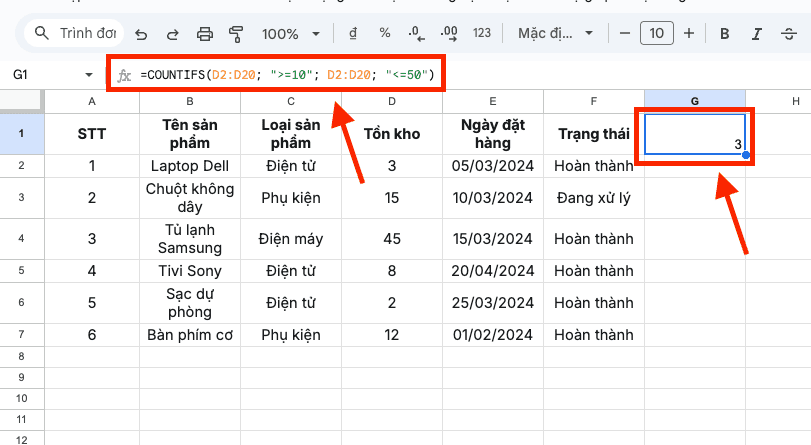Viewport: 811px width, 445px height.
Task: Click the Ngày đặt hàng header cell
Action: tap(493, 134)
